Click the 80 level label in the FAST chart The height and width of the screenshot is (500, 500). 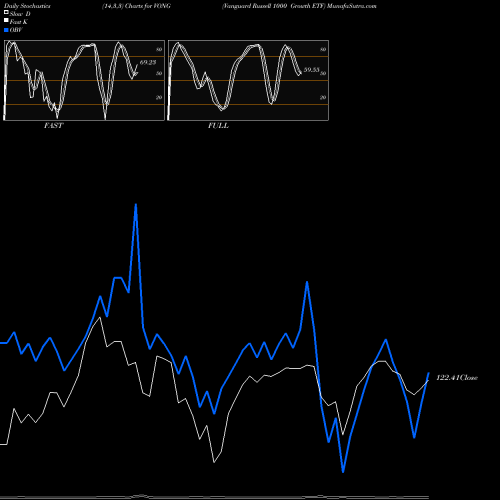(x=159, y=50)
